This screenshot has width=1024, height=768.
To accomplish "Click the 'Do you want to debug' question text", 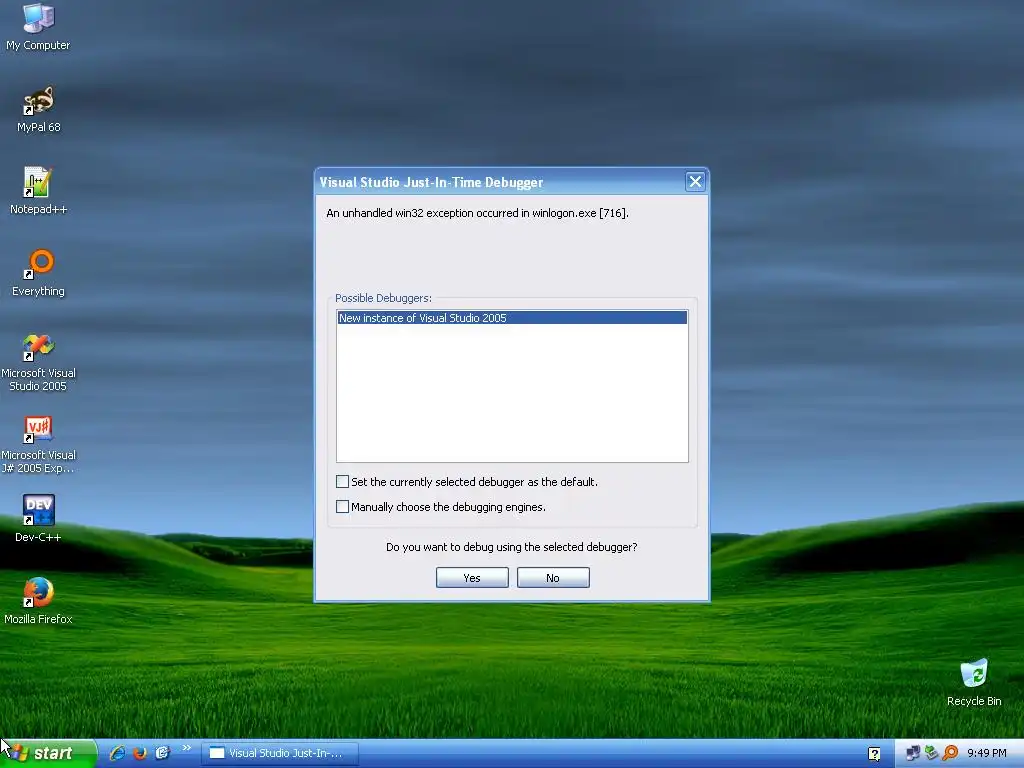I will point(511,547).
